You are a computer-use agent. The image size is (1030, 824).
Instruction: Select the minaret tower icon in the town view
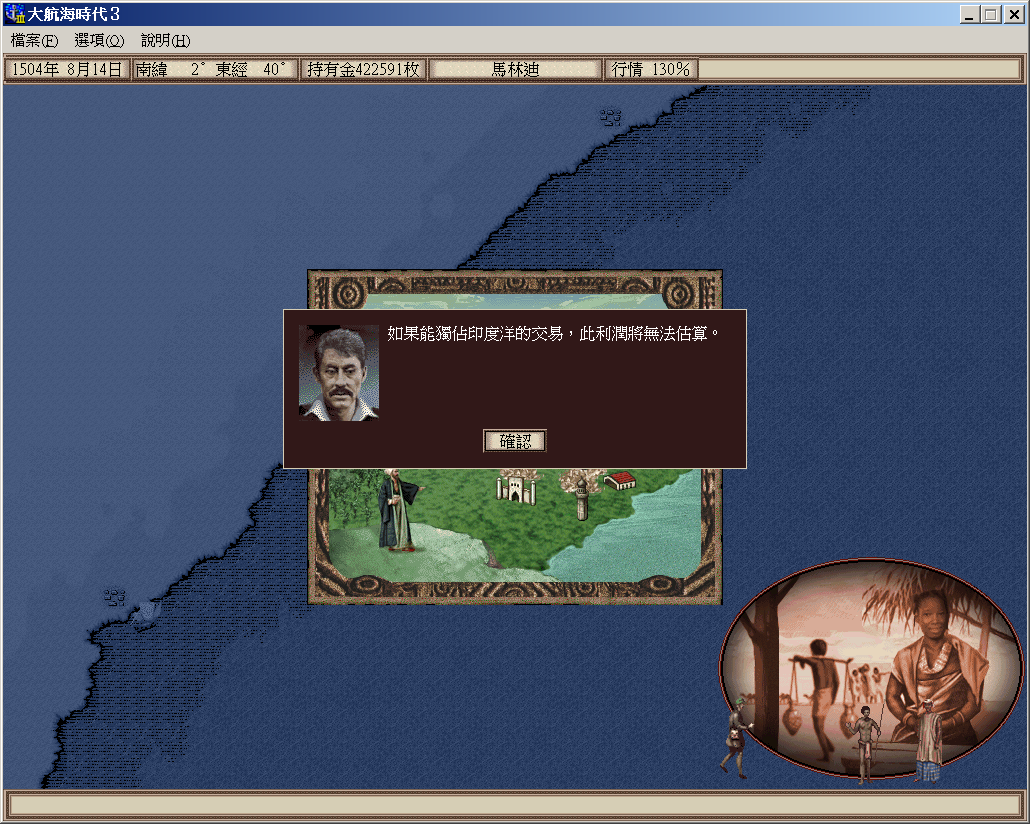pyautogui.click(x=581, y=498)
